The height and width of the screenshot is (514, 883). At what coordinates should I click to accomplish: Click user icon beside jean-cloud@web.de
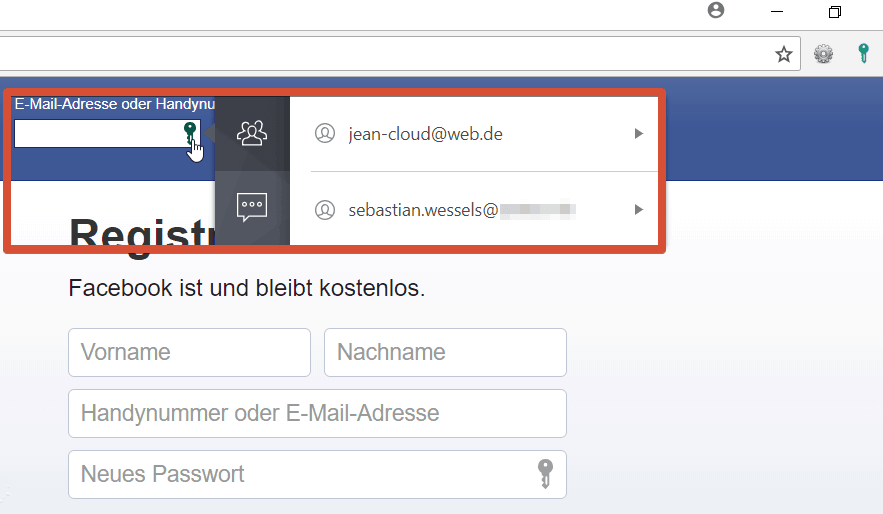pyautogui.click(x=325, y=133)
